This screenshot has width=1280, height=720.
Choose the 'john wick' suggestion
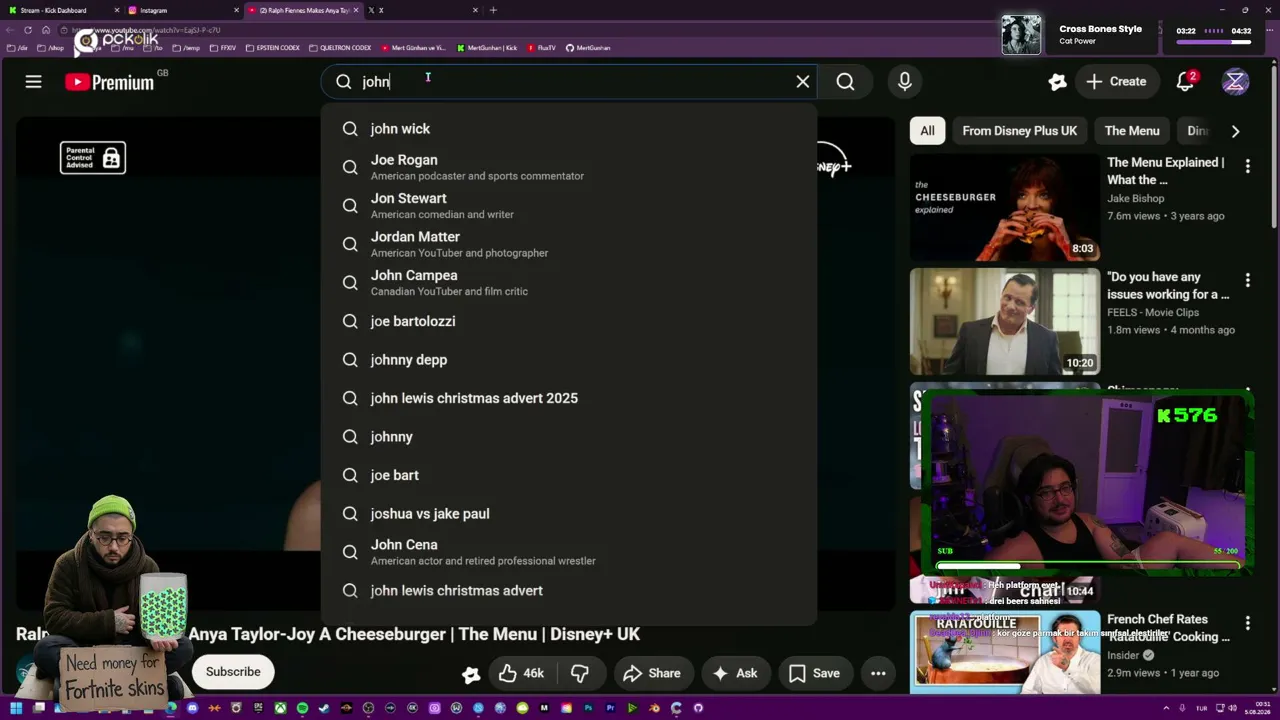point(568,129)
